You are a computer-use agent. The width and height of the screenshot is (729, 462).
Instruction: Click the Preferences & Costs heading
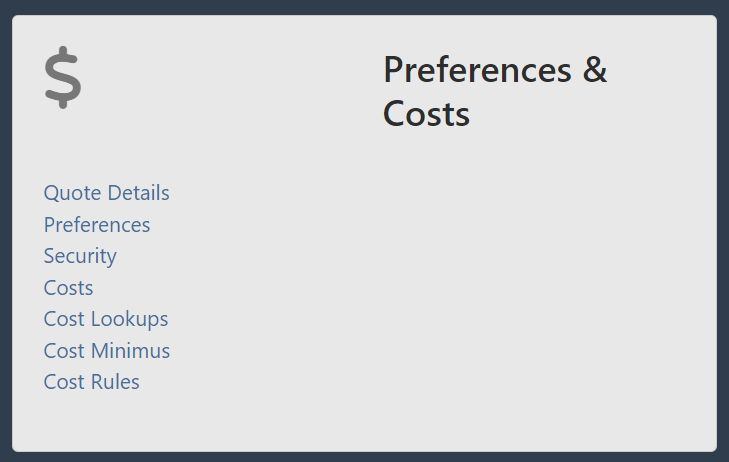point(495,92)
